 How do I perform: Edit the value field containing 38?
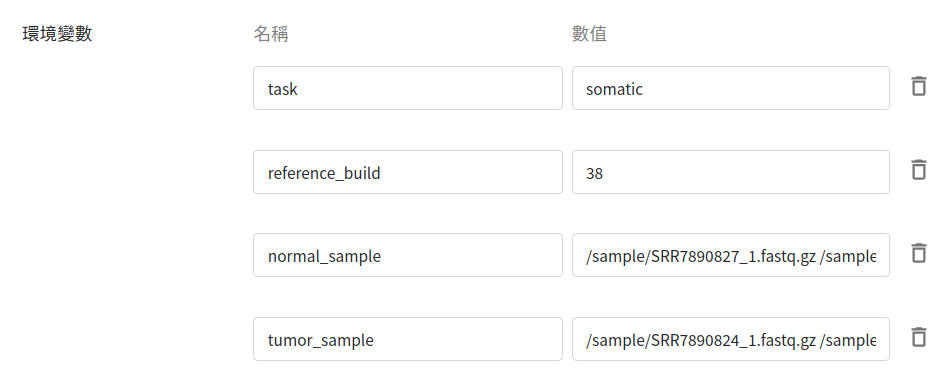(731, 172)
